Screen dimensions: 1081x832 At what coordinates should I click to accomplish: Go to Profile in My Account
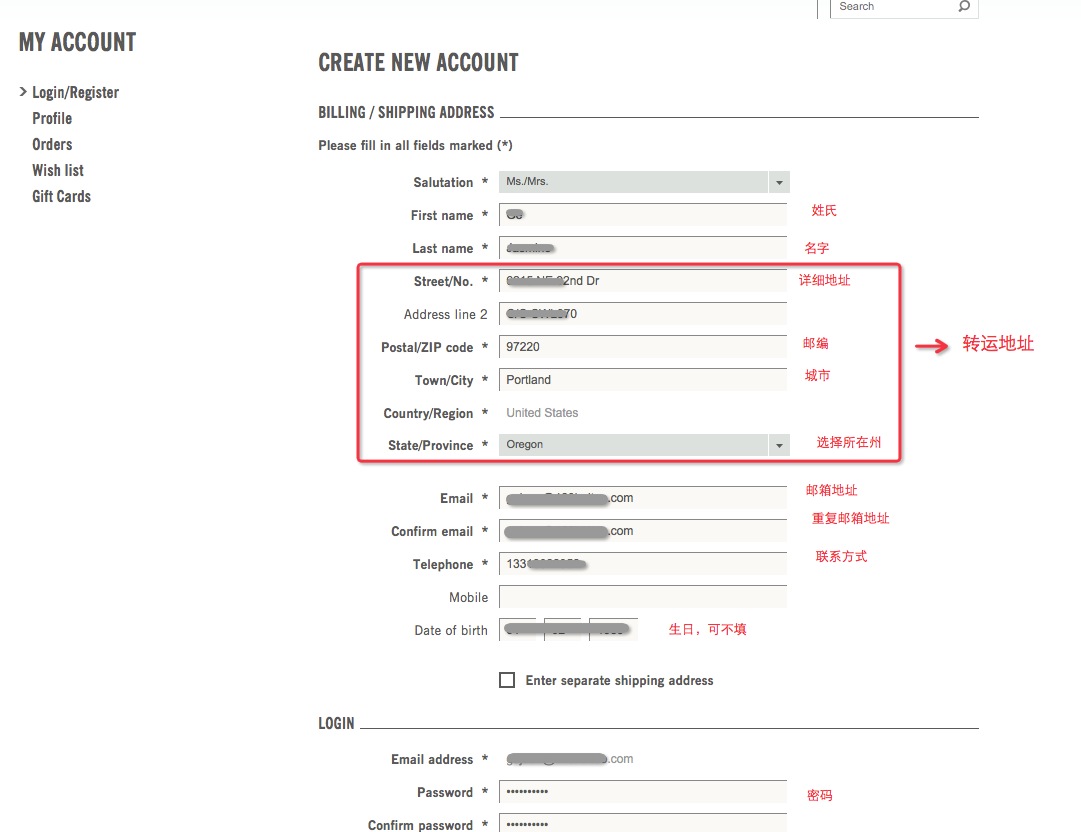[x=52, y=119]
